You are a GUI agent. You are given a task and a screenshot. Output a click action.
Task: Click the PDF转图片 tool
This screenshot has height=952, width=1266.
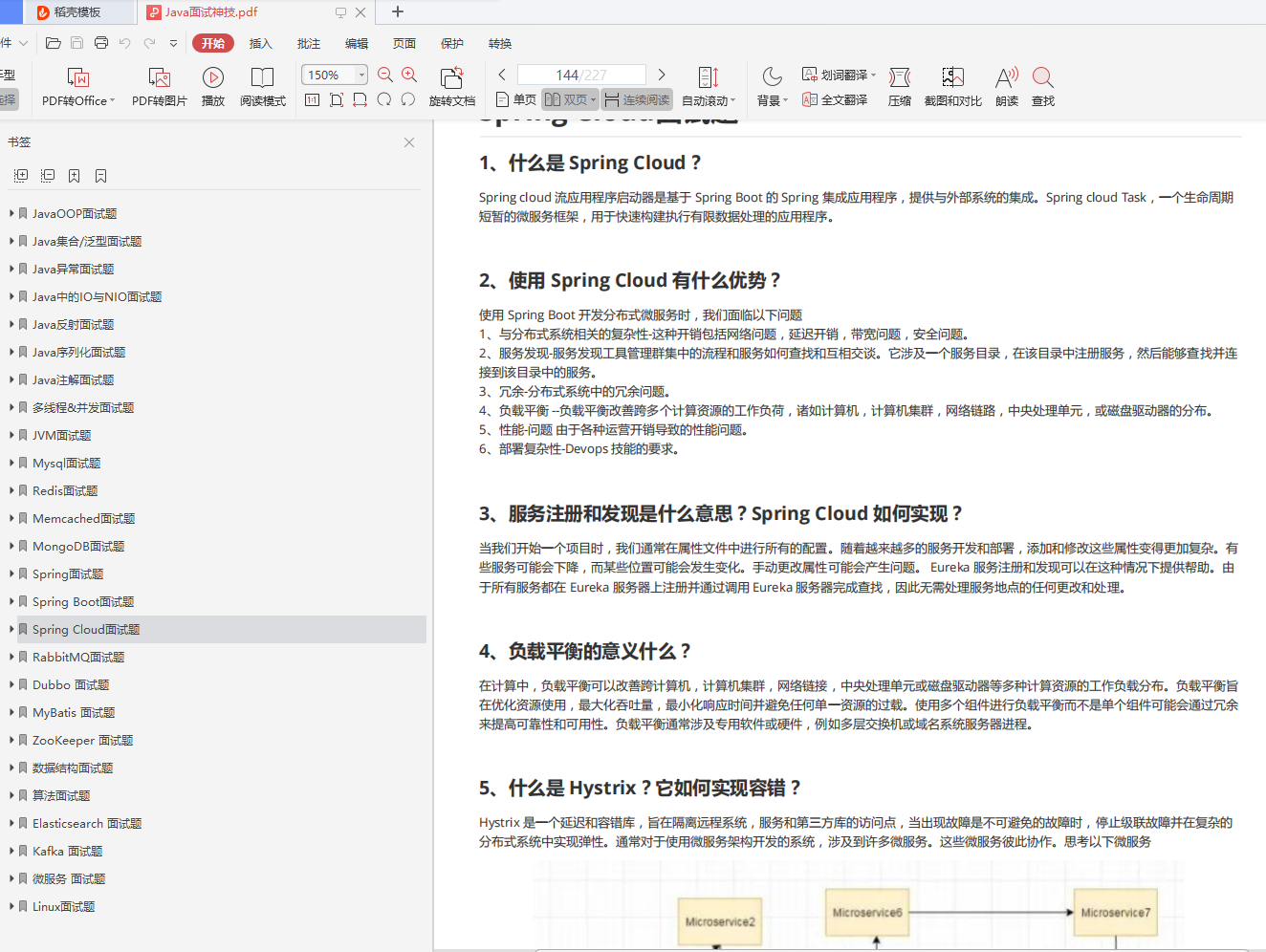pyautogui.click(x=159, y=87)
